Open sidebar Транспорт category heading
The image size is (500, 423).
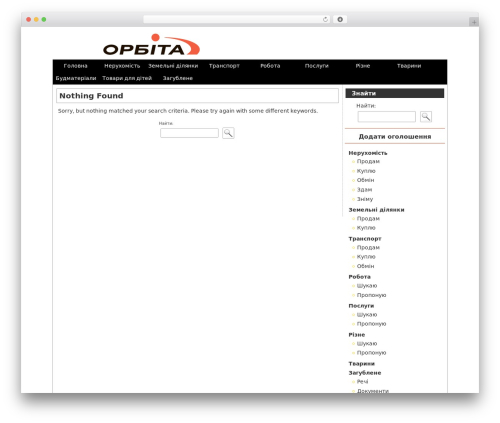click(x=365, y=239)
